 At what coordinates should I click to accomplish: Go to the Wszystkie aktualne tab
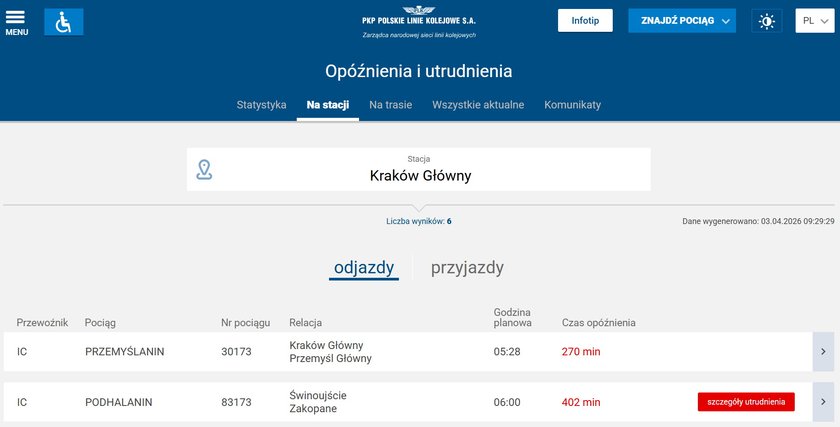point(478,105)
